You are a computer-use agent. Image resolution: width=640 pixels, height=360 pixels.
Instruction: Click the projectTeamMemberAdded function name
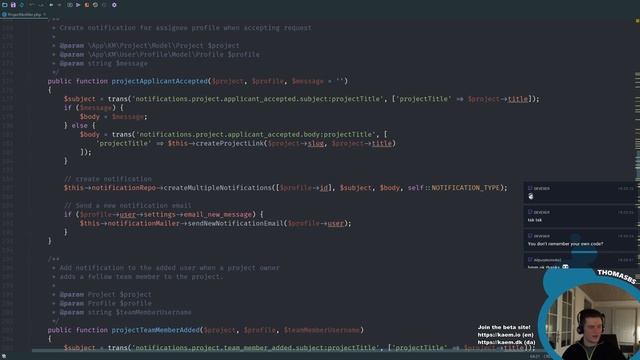point(156,330)
